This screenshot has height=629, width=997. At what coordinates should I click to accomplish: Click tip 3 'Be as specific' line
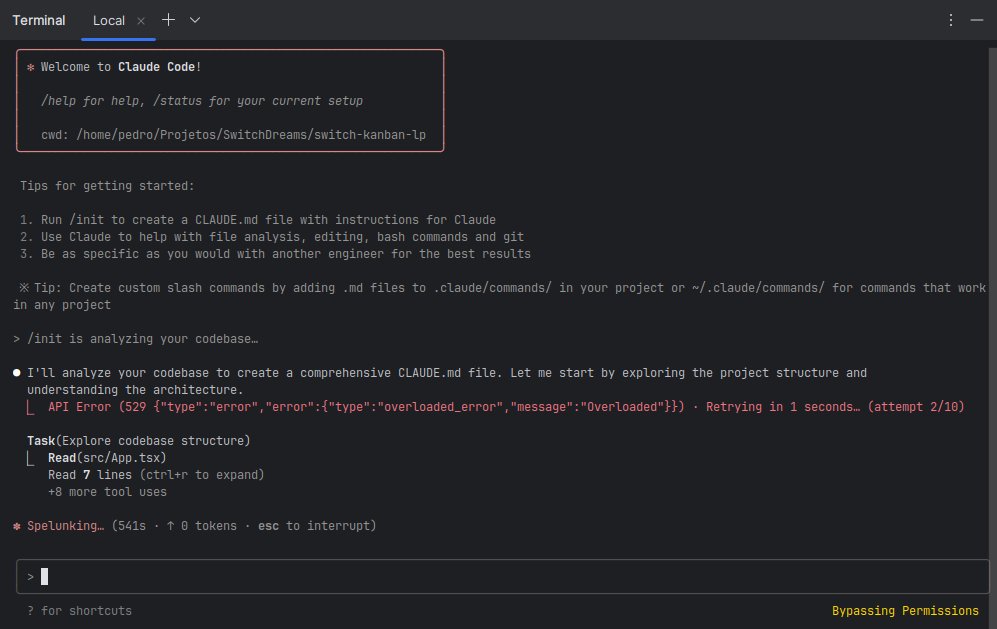pos(275,254)
